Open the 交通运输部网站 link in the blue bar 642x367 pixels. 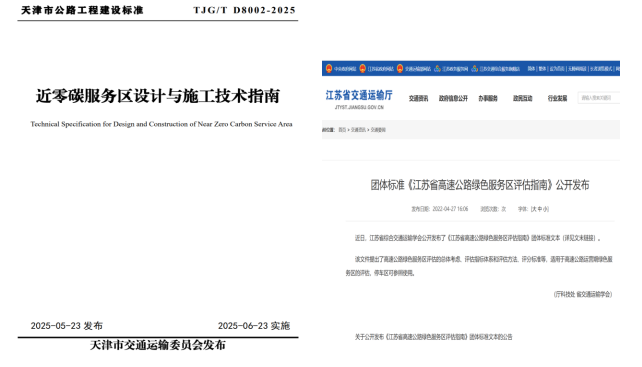418,69
